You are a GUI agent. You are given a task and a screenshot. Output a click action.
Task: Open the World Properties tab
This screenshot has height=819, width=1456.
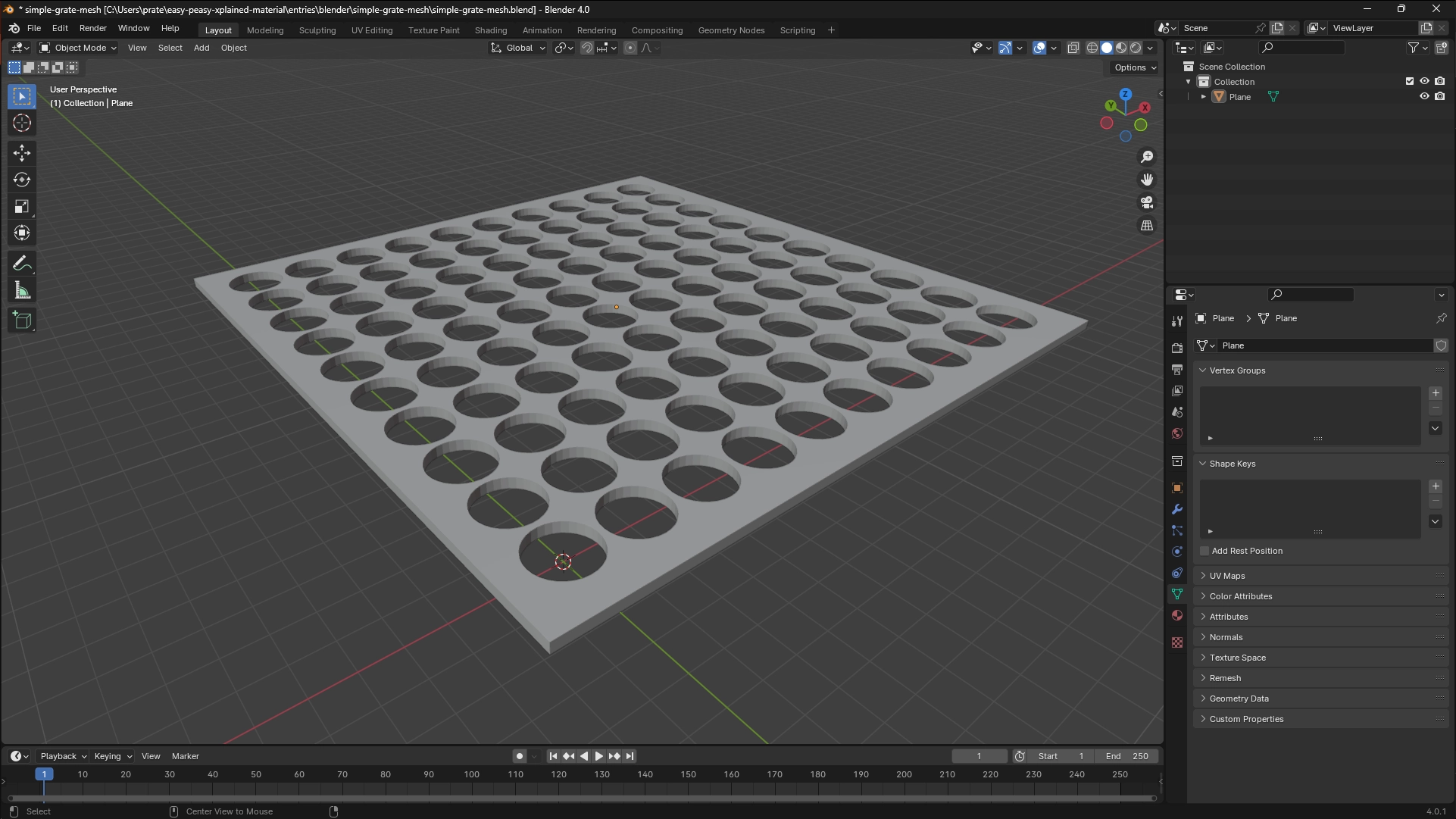pos(1177,433)
